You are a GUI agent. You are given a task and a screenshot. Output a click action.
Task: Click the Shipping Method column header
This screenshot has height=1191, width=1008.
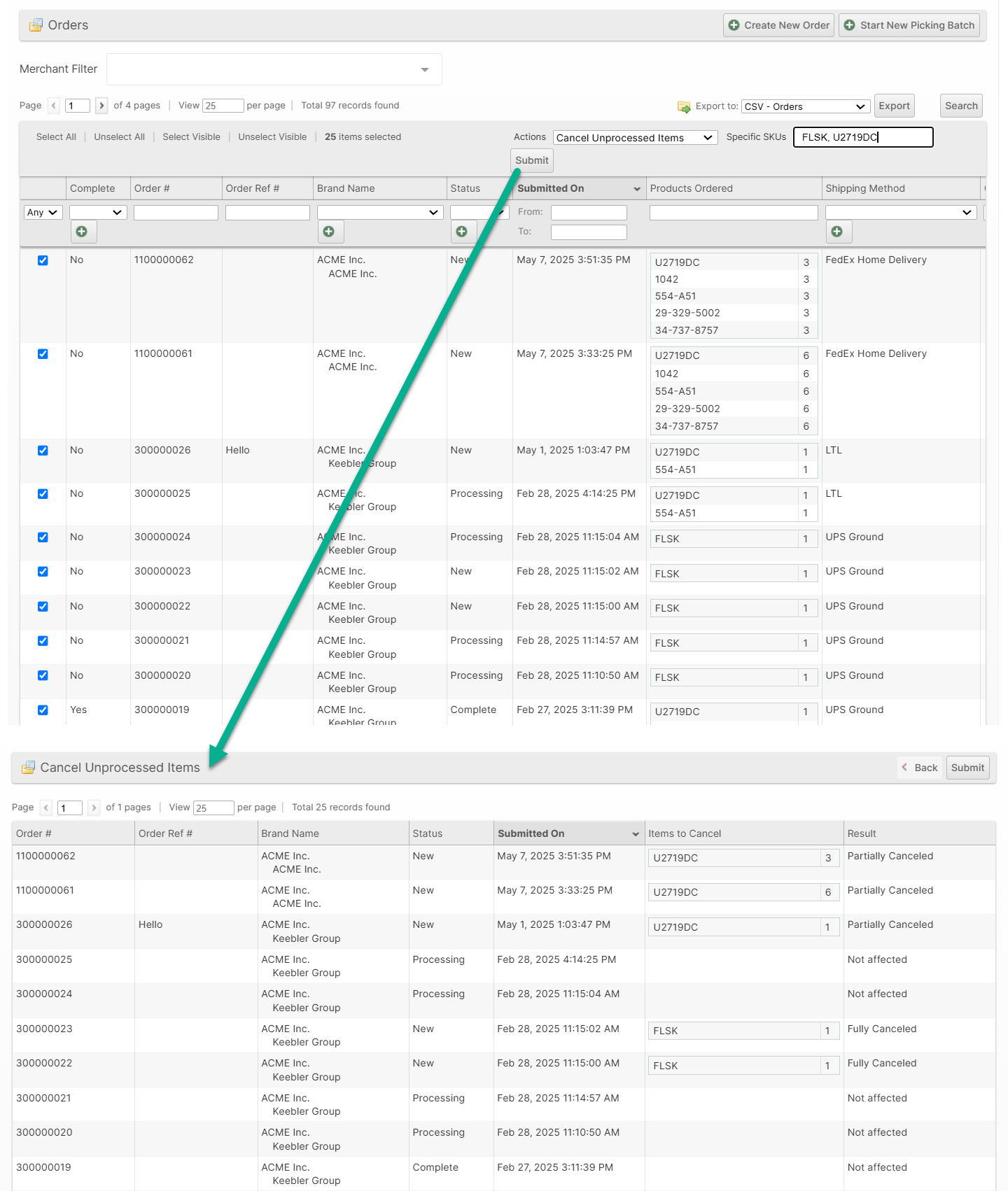(x=865, y=188)
